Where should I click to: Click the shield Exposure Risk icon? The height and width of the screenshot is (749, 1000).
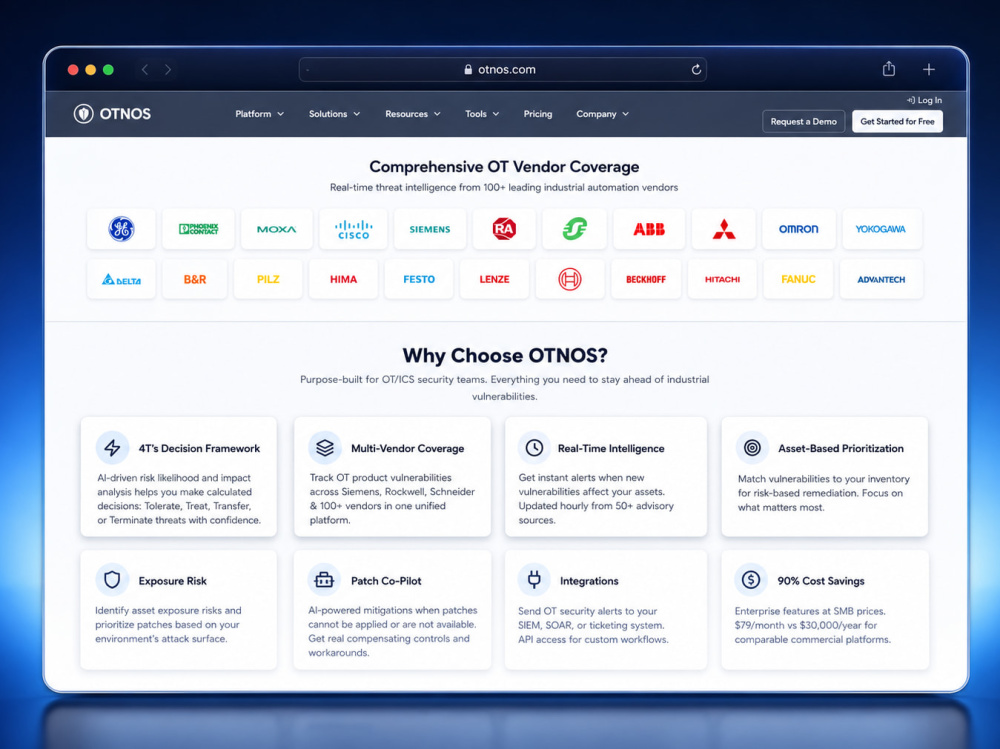pos(112,580)
